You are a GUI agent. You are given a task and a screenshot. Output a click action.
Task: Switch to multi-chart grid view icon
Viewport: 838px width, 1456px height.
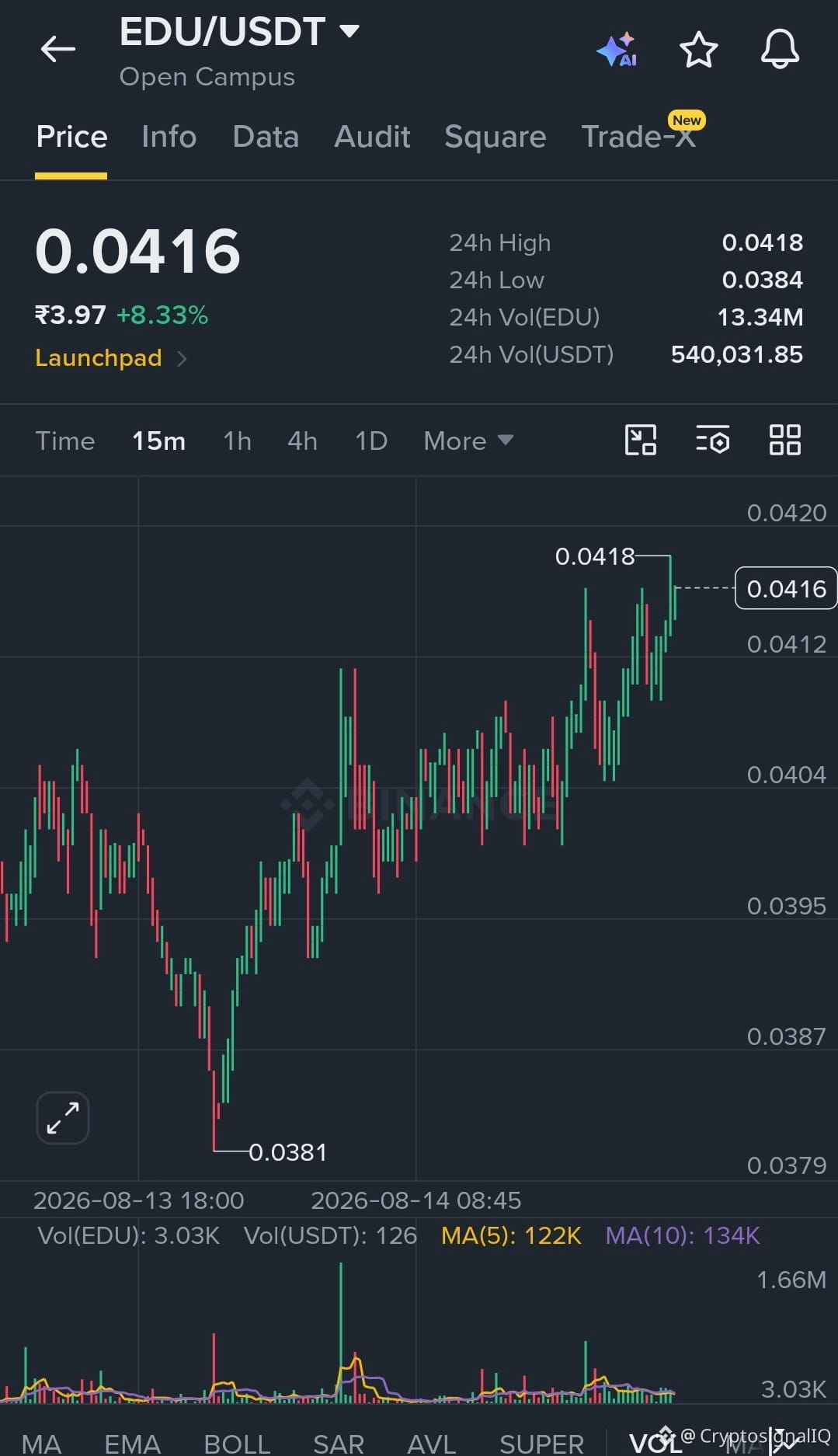(784, 441)
